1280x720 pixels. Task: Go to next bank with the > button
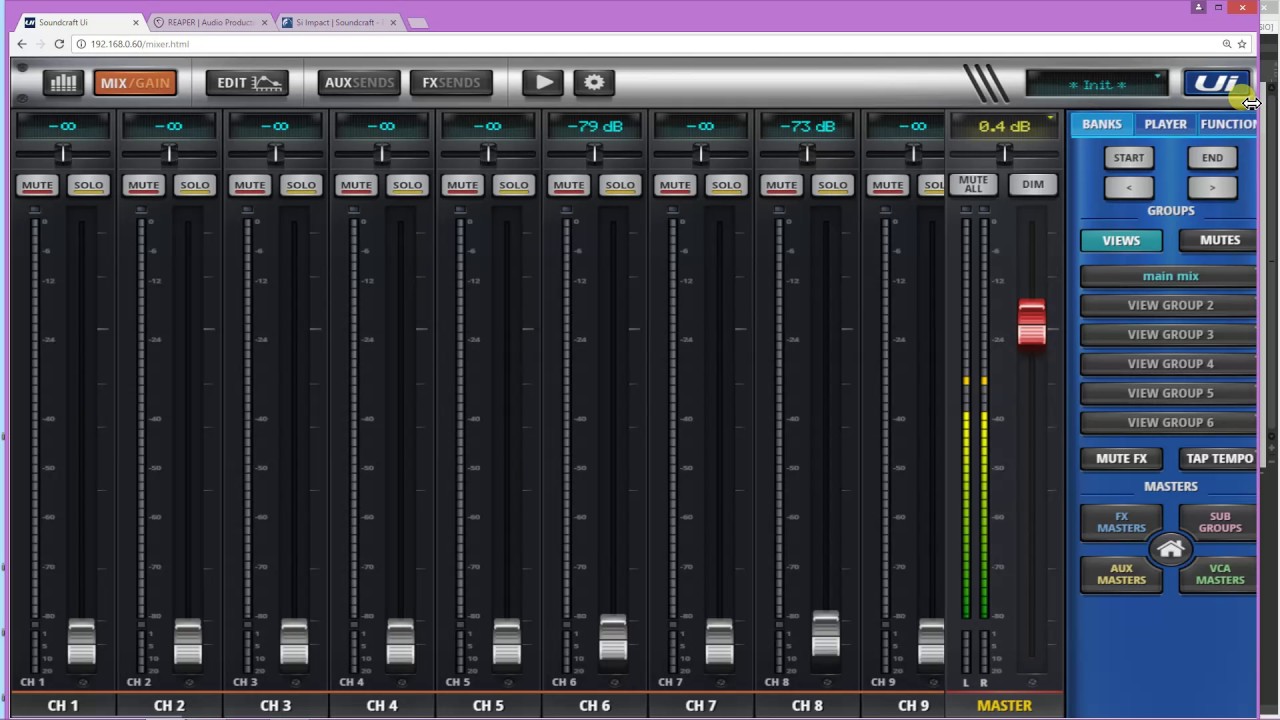coord(1212,187)
